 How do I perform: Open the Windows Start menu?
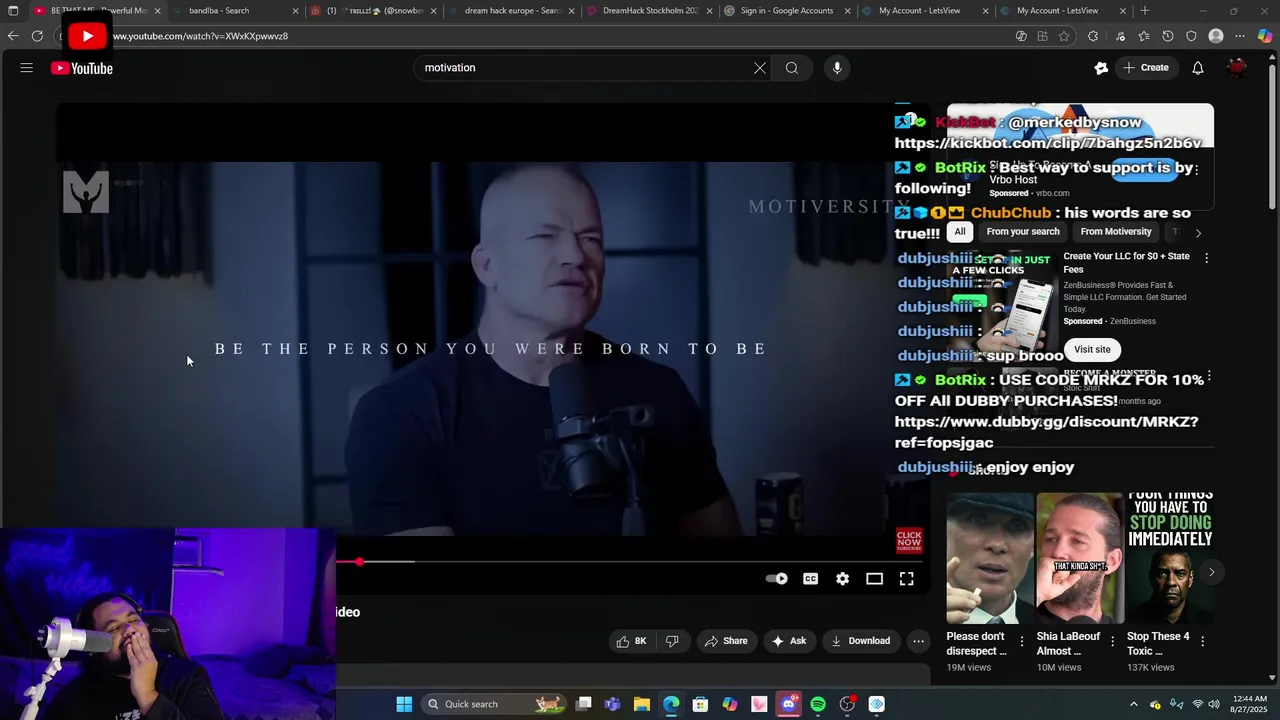(404, 704)
